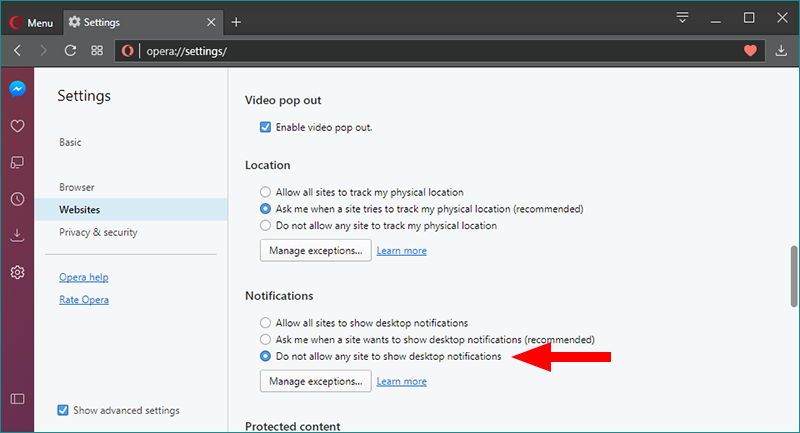Focus the address bar showing opera://settings/
This screenshot has height=433, width=800.
pos(441,51)
